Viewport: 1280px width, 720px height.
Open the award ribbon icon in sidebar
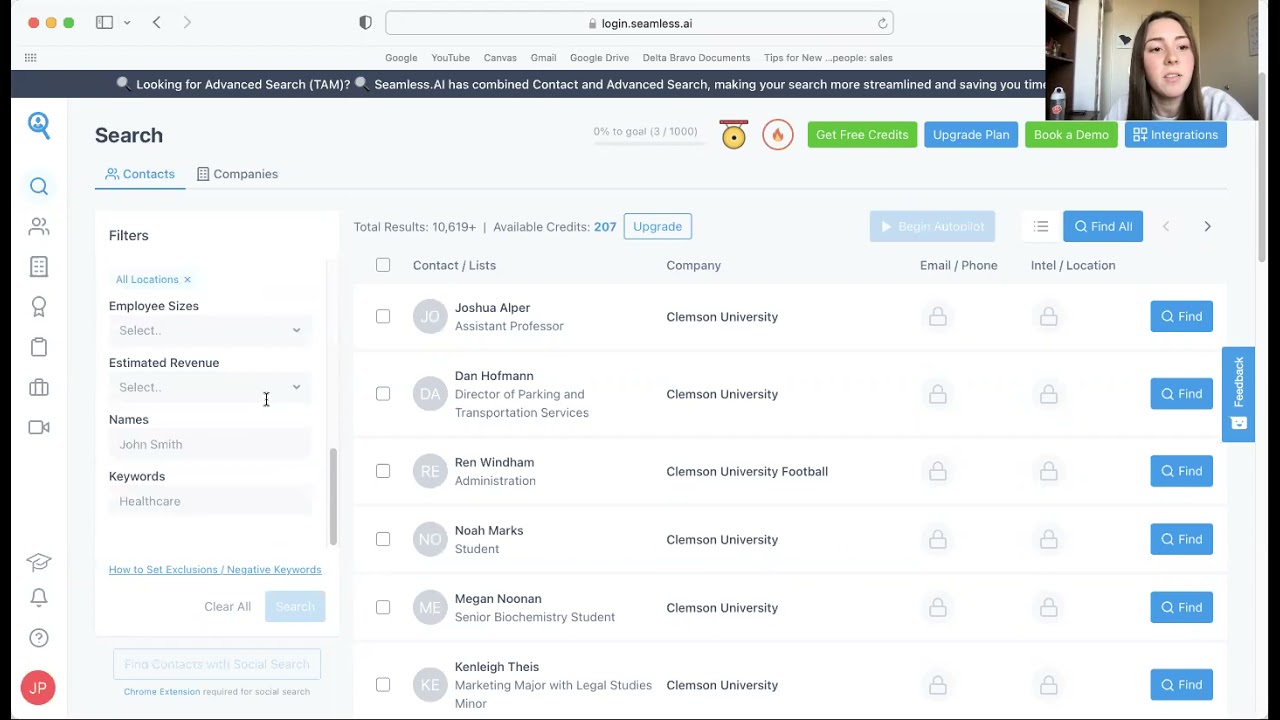39,307
